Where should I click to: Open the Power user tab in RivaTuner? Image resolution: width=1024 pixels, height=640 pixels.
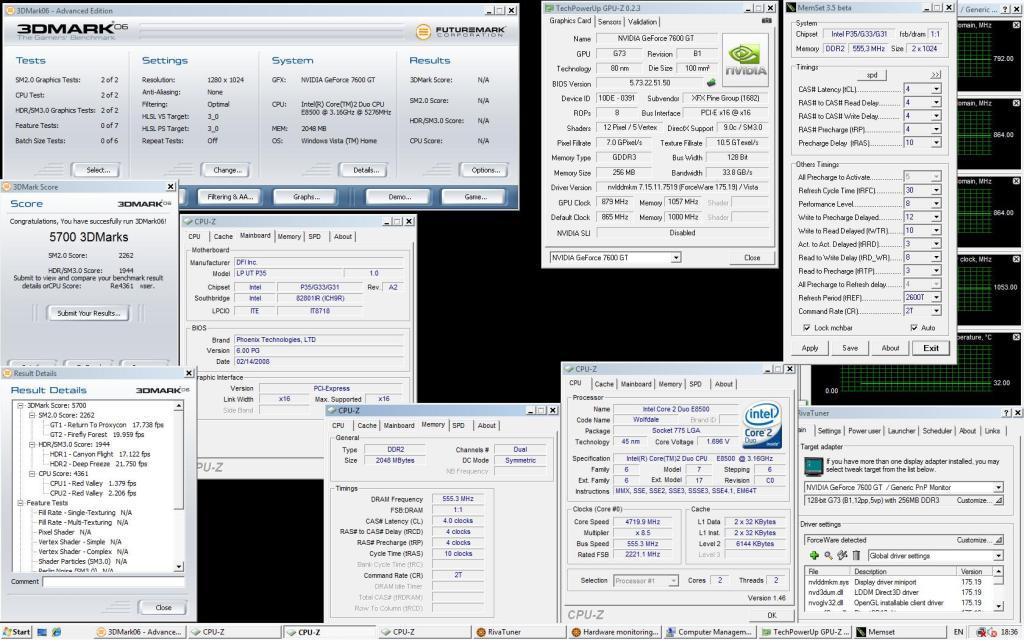pyautogui.click(x=864, y=431)
